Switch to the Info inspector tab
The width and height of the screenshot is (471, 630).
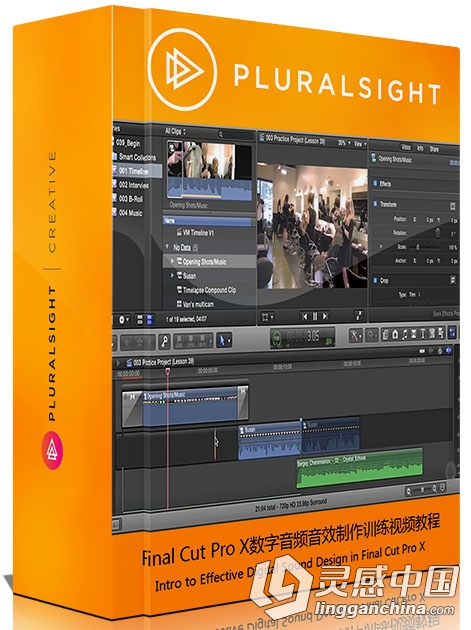point(420,148)
